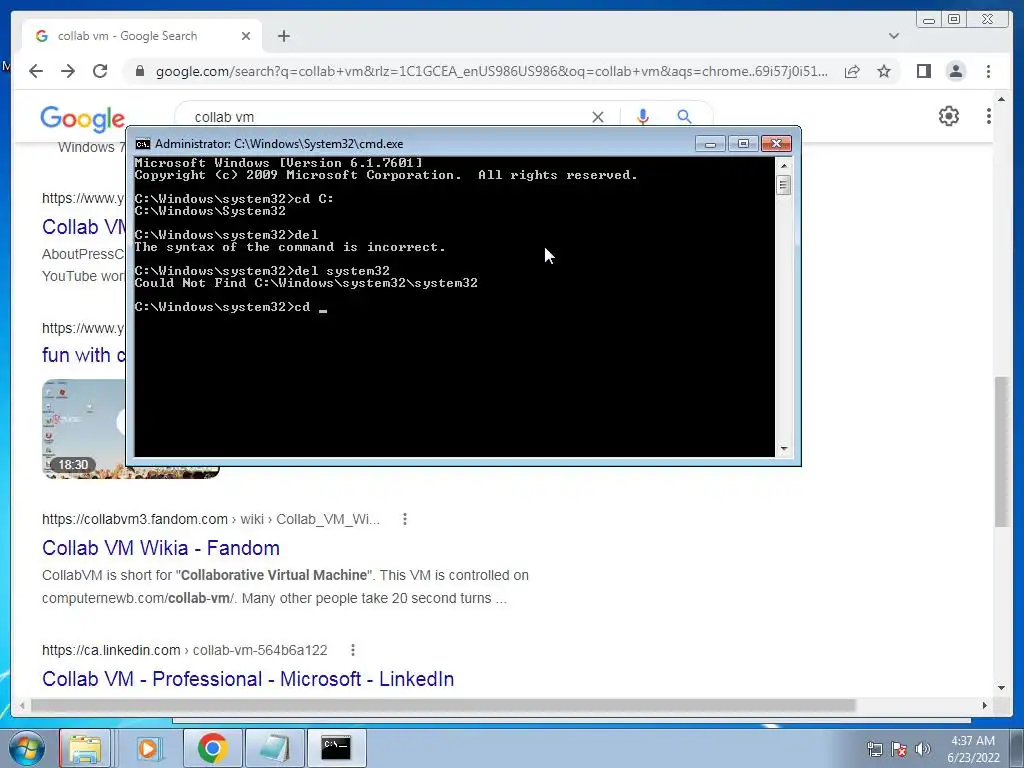Click cmd scrollbar up arrow
1024x768 pixels.
[x=784, y=166]
